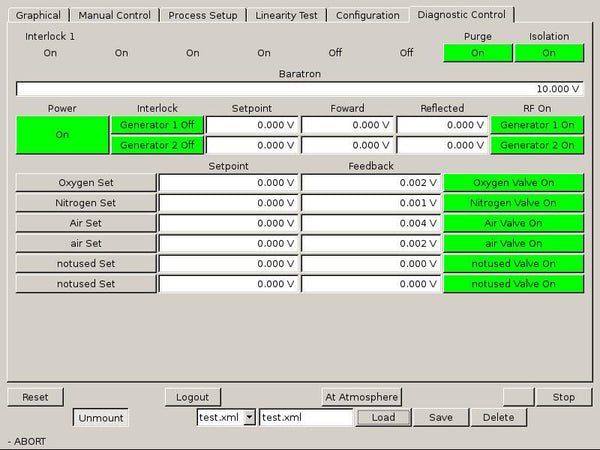Focus the test.xml filename text field
Viewport: 600px width, 450px height.
pyautogui.click(x=305, y=418)
